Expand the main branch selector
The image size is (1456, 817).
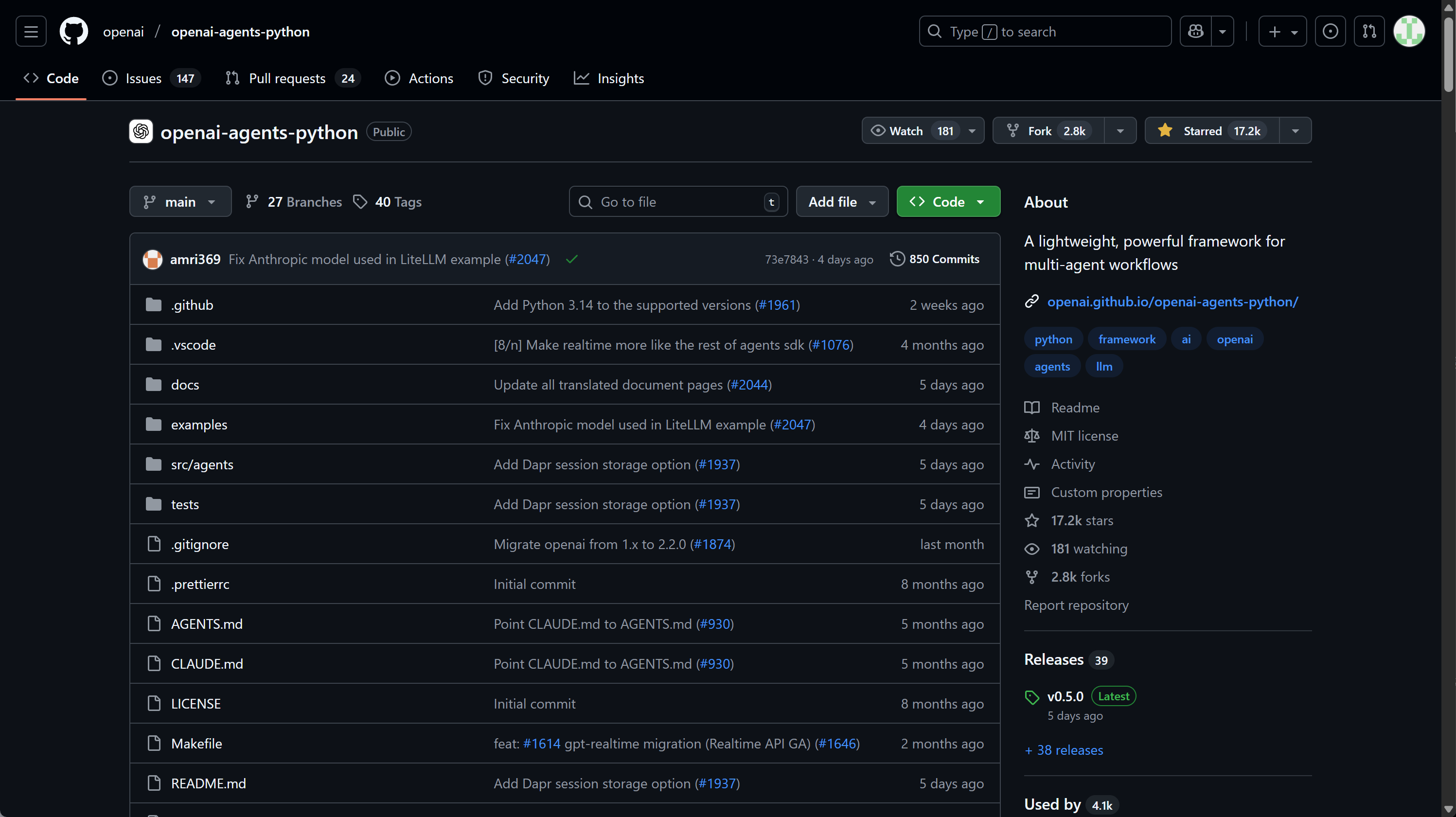(180, 202)
